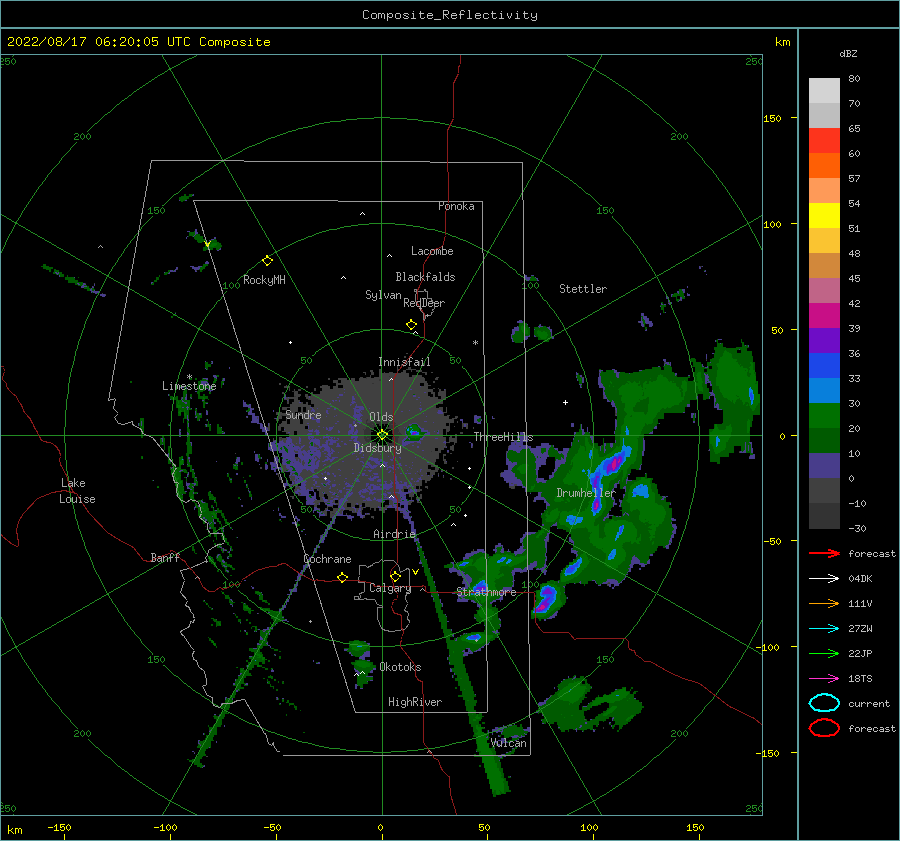Click the Cochrane city label
Screen dimensions: 900x841
pos(327,559)
